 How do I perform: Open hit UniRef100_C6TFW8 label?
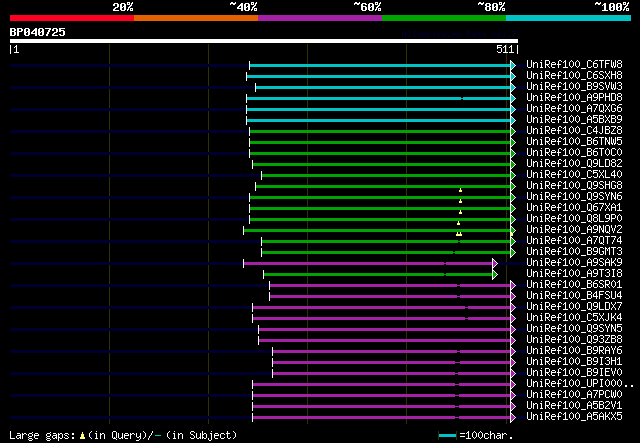coord(574,65)
